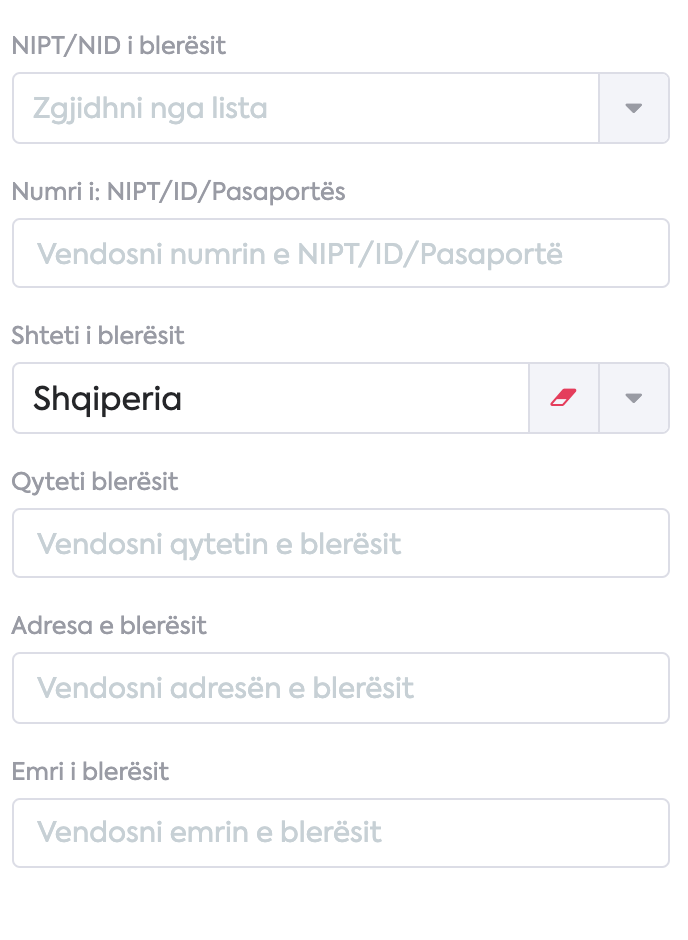688x940 pixels.
Task: Open the NIPT/NID i blerësit dropdown arrow
Action: click(633, 108)
